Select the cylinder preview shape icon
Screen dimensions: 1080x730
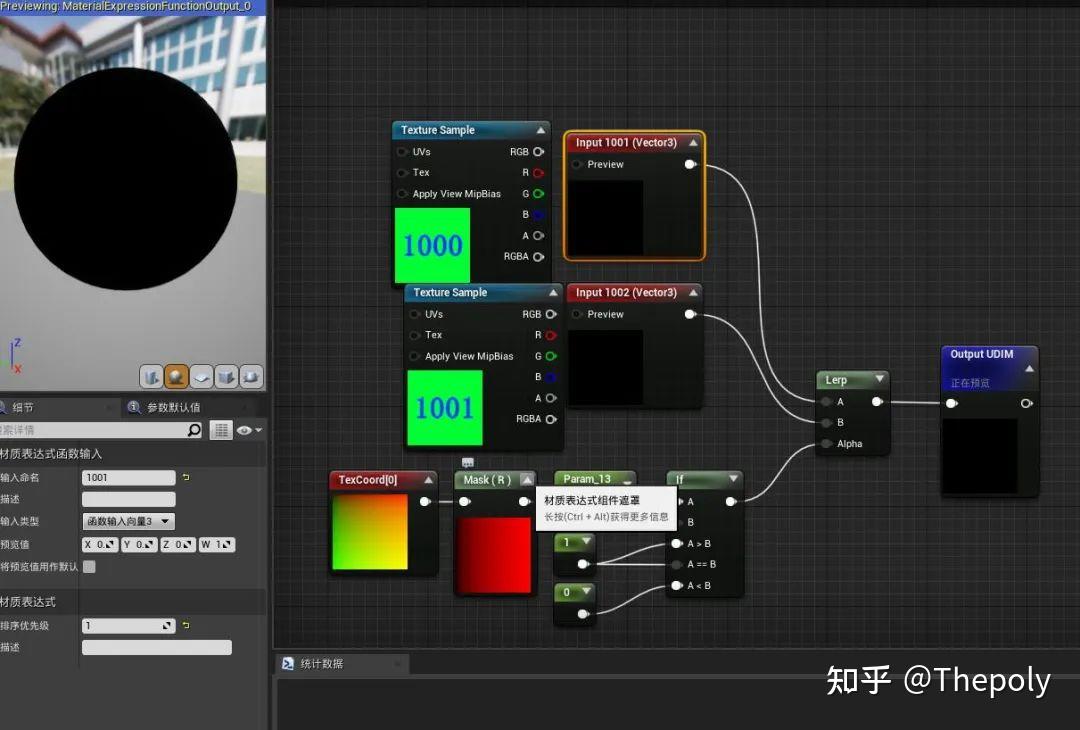[x=151, y=377]
